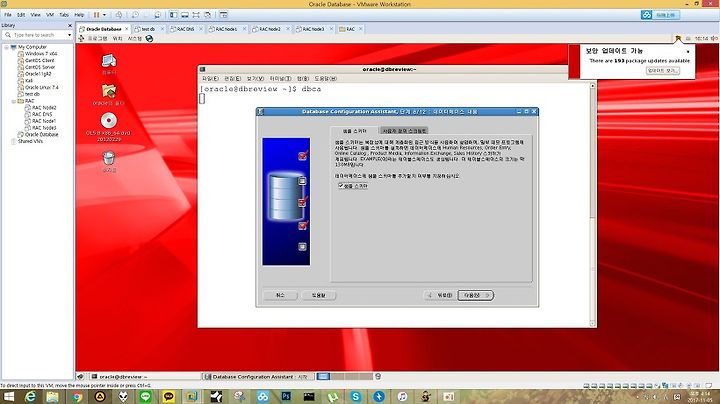Click the manage snapshots toolbar icon
The height and width of the screenshot is (404, 720).
(x=158, y=15)
